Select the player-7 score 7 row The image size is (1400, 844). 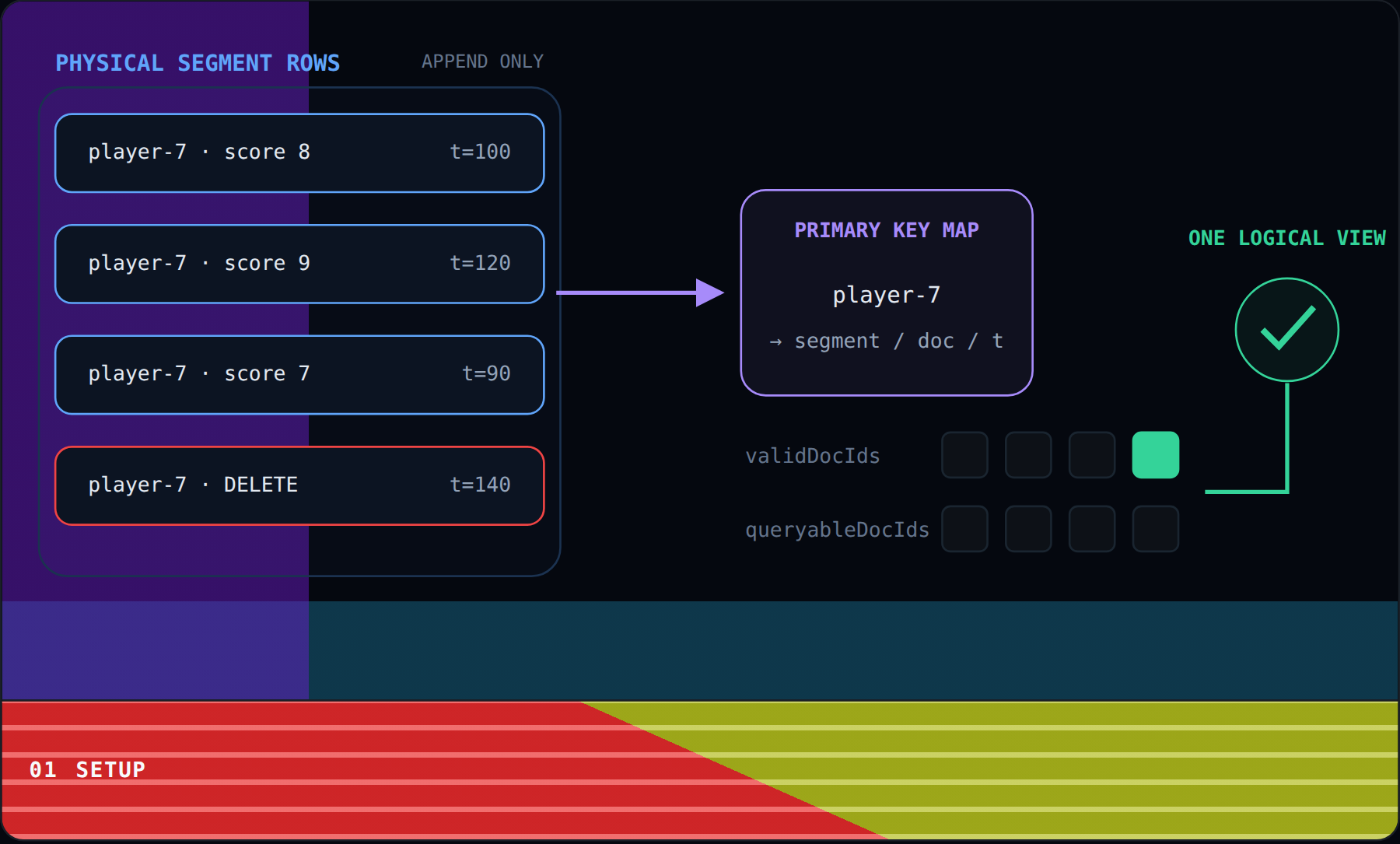click(x=299, y=375)
